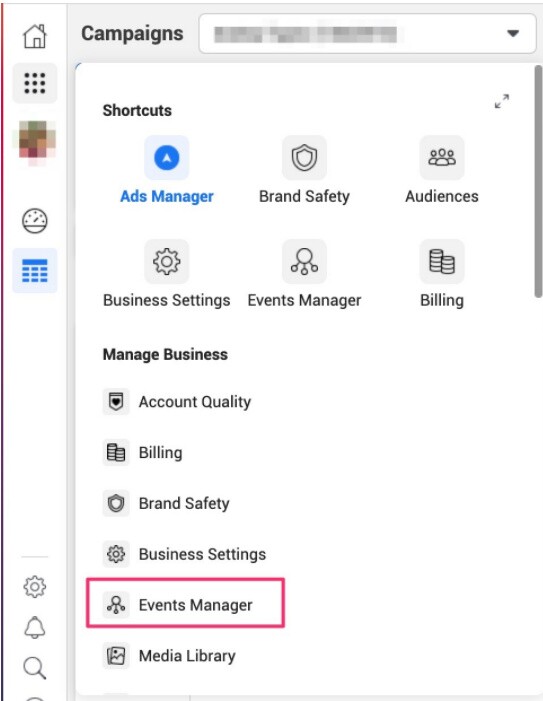Viewport: 543px width, 701px height.
Task: Open the Events Manager shortcut icon
Action: [x=304, y=262]
